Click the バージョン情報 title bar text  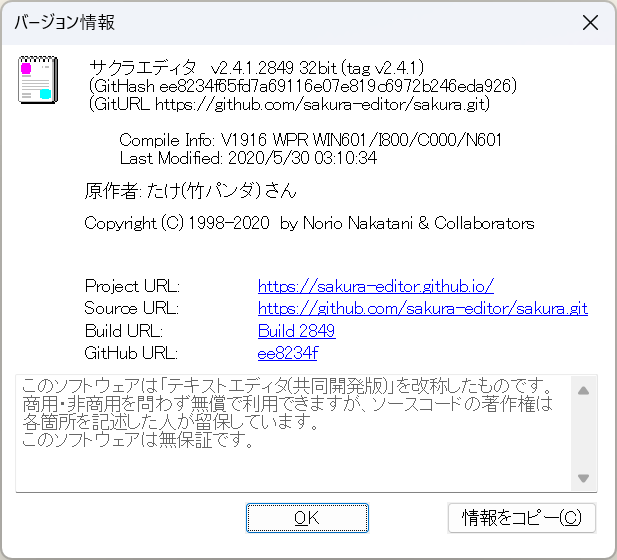coord(65,22)
